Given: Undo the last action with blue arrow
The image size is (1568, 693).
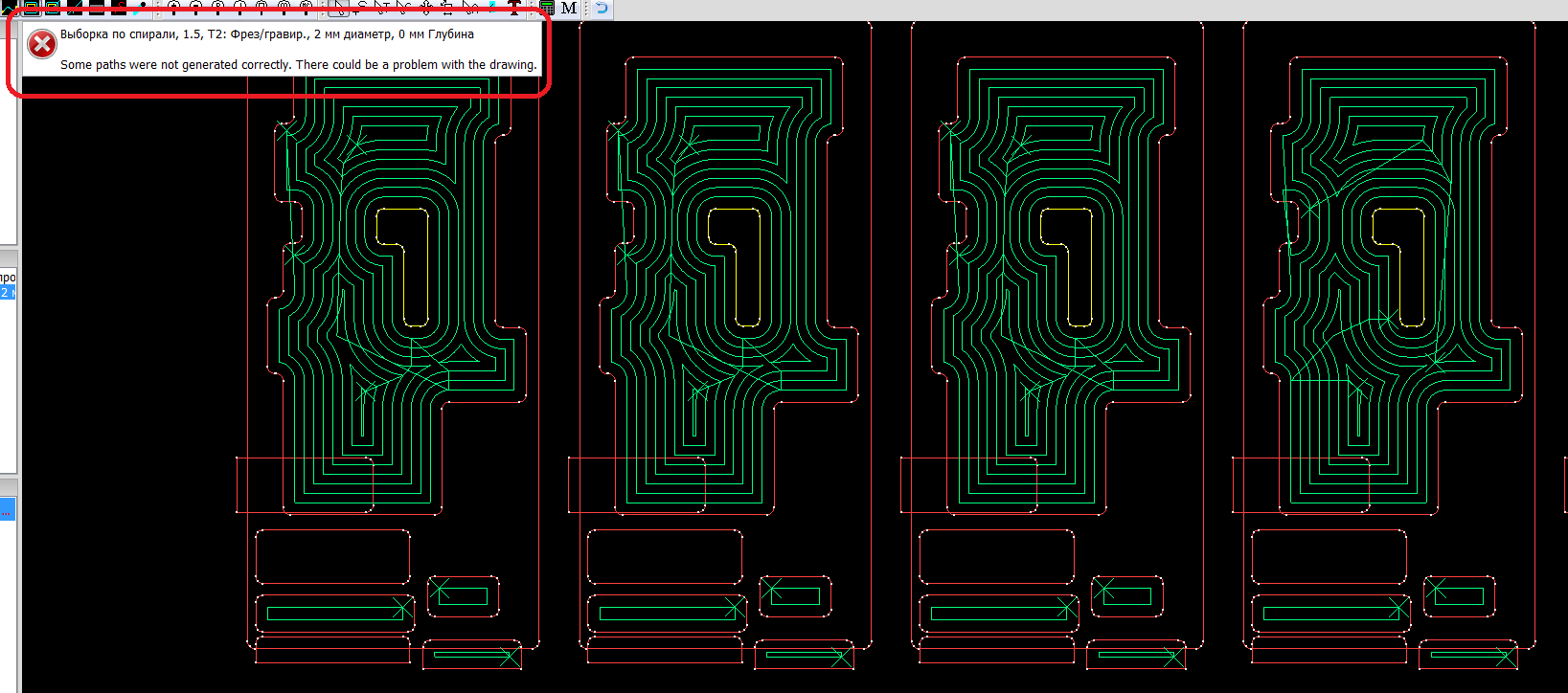Looking at the screenshot, I should point(602,8).
